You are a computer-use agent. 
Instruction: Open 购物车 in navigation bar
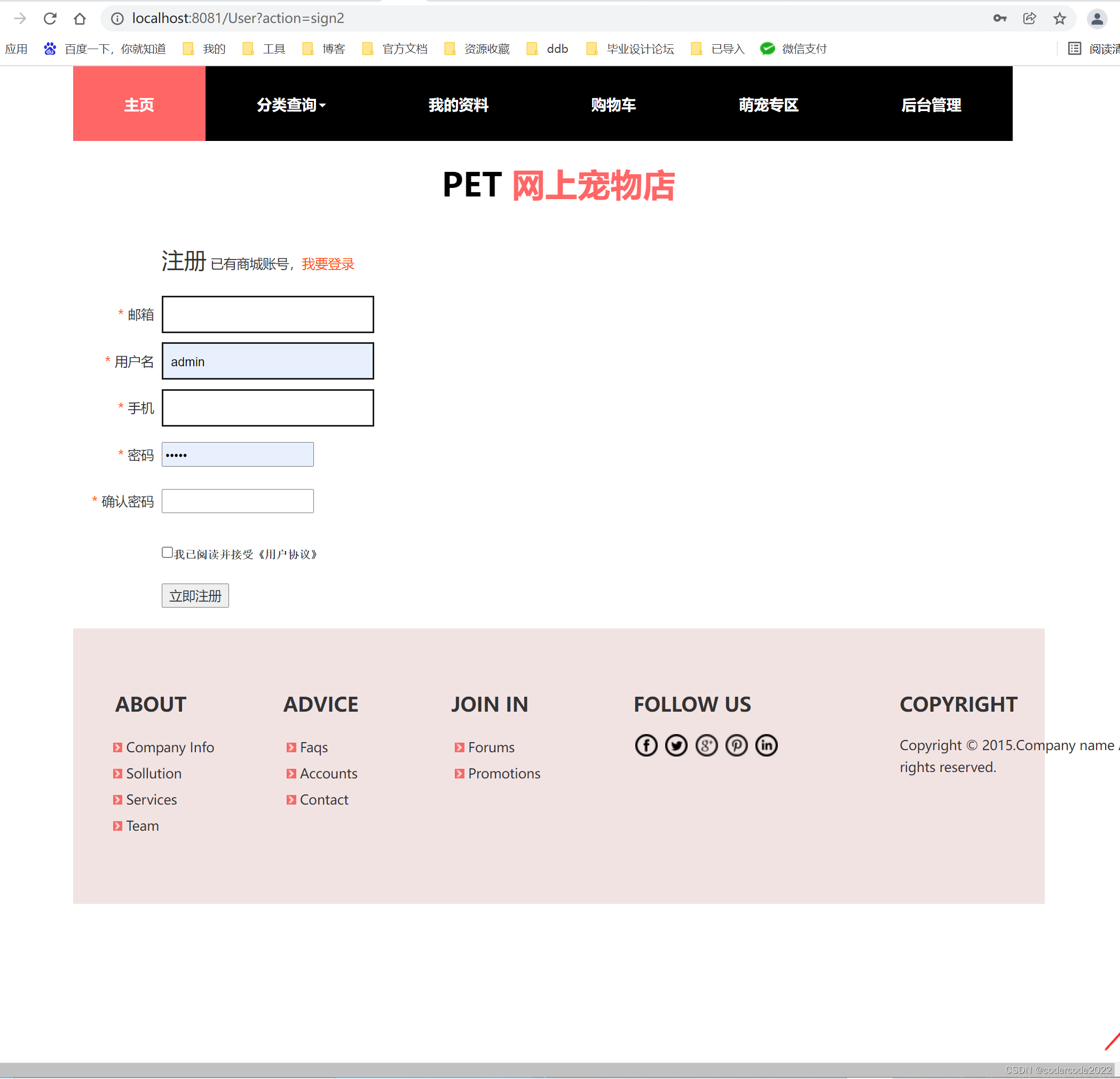click(x=614, y=105)
